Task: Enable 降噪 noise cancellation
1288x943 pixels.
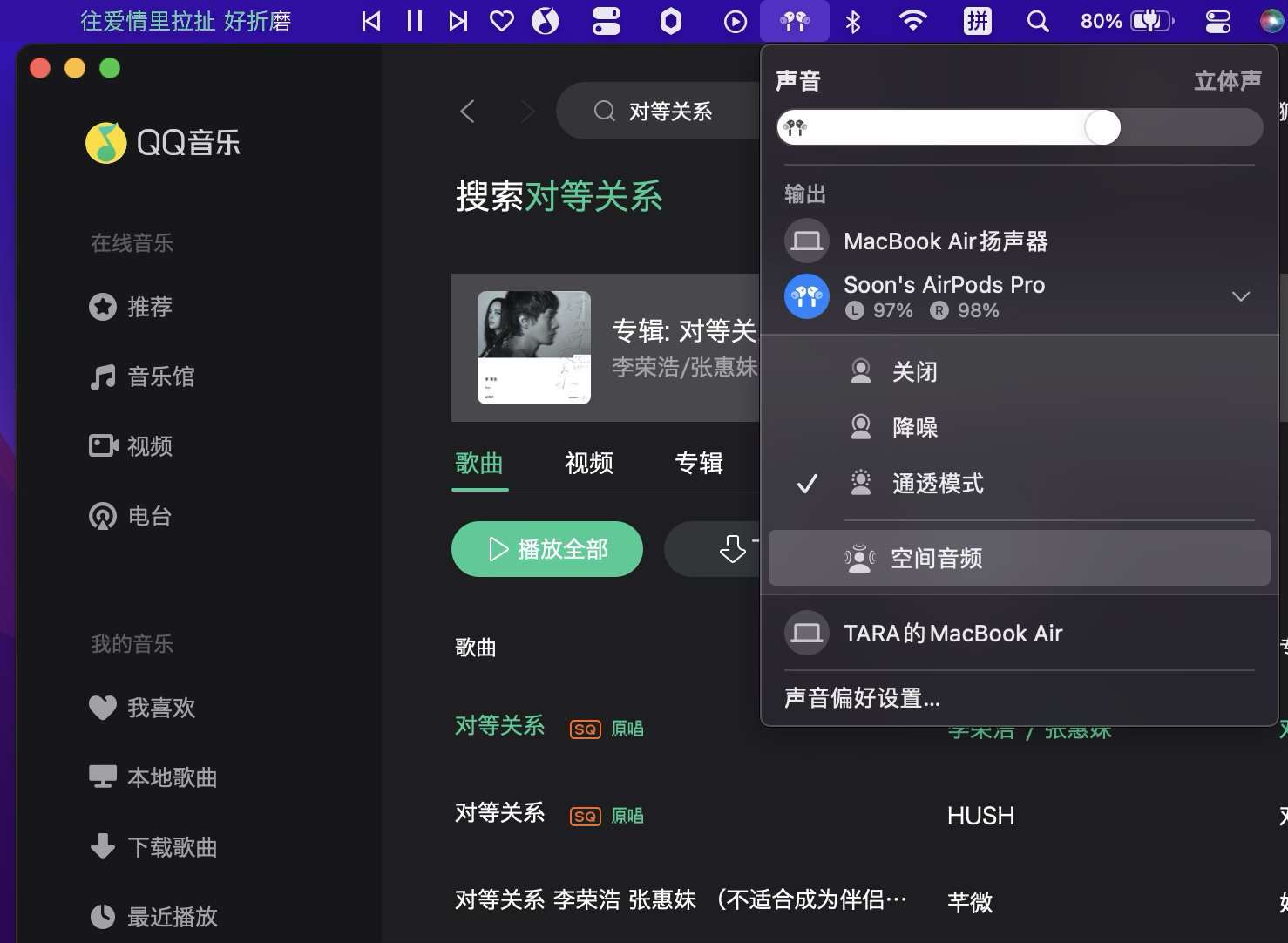Action: (x=1020, y=428)
